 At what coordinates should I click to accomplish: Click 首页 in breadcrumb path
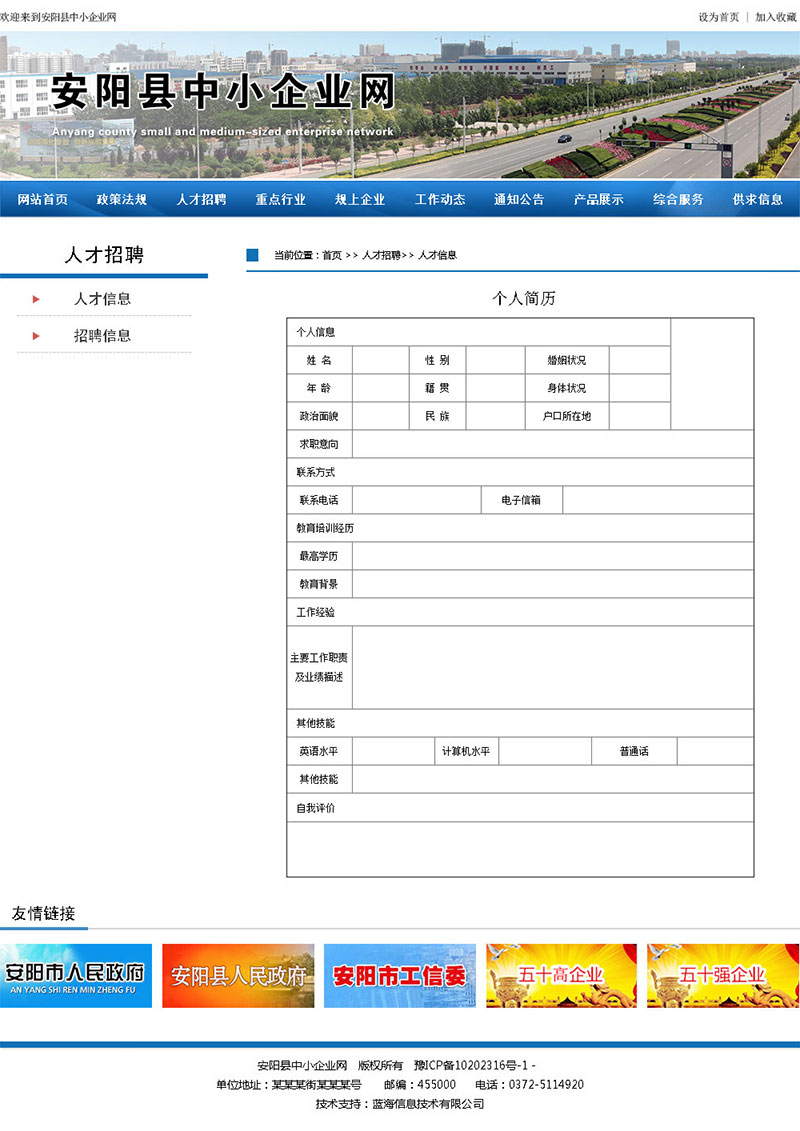tap(331, 255)
